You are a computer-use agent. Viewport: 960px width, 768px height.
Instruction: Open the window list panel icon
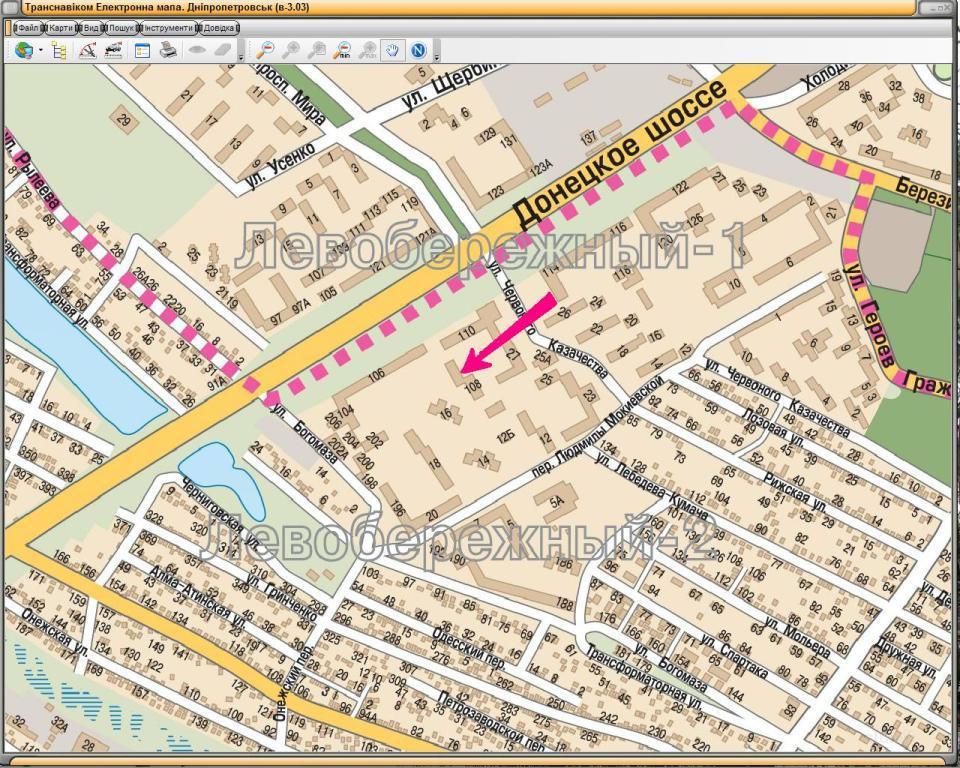click(x=142, y=50)
